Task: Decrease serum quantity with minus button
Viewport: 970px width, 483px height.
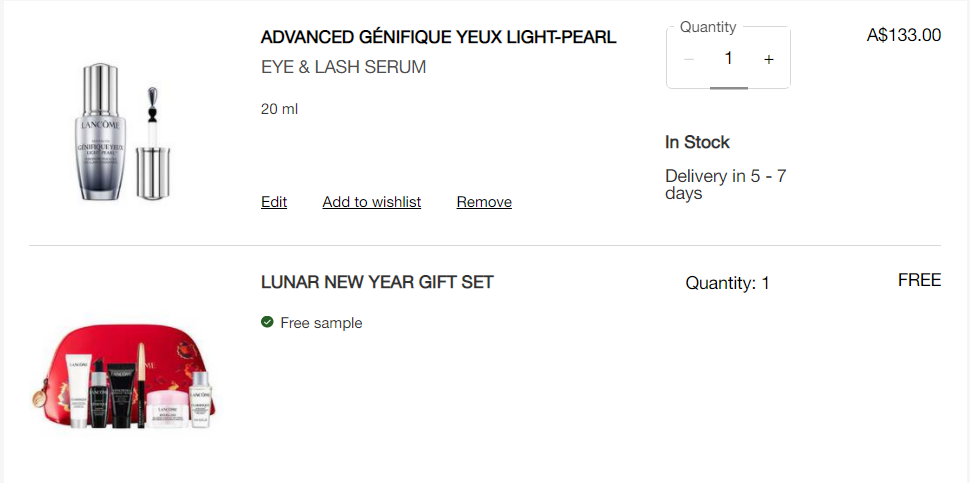Action: coord(689,59)
